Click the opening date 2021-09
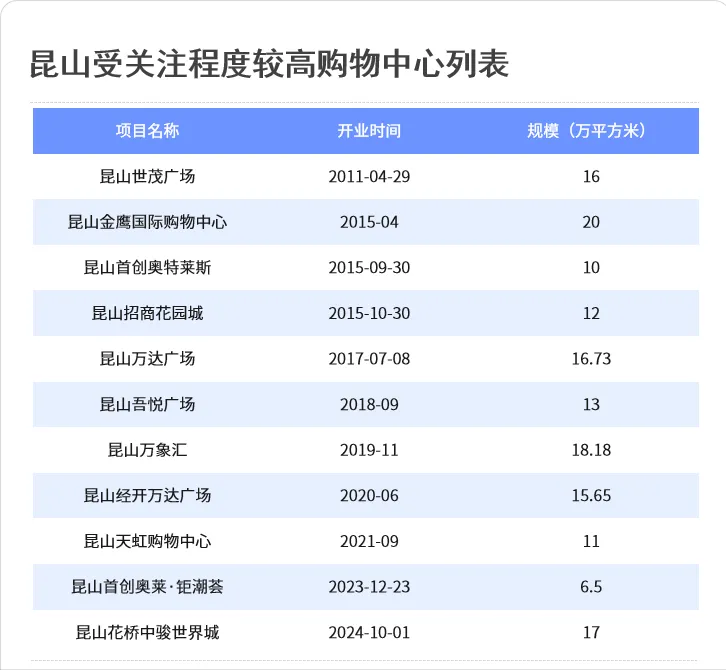The height and width of the screenshot is (670, 726). (x=369, y=541)
